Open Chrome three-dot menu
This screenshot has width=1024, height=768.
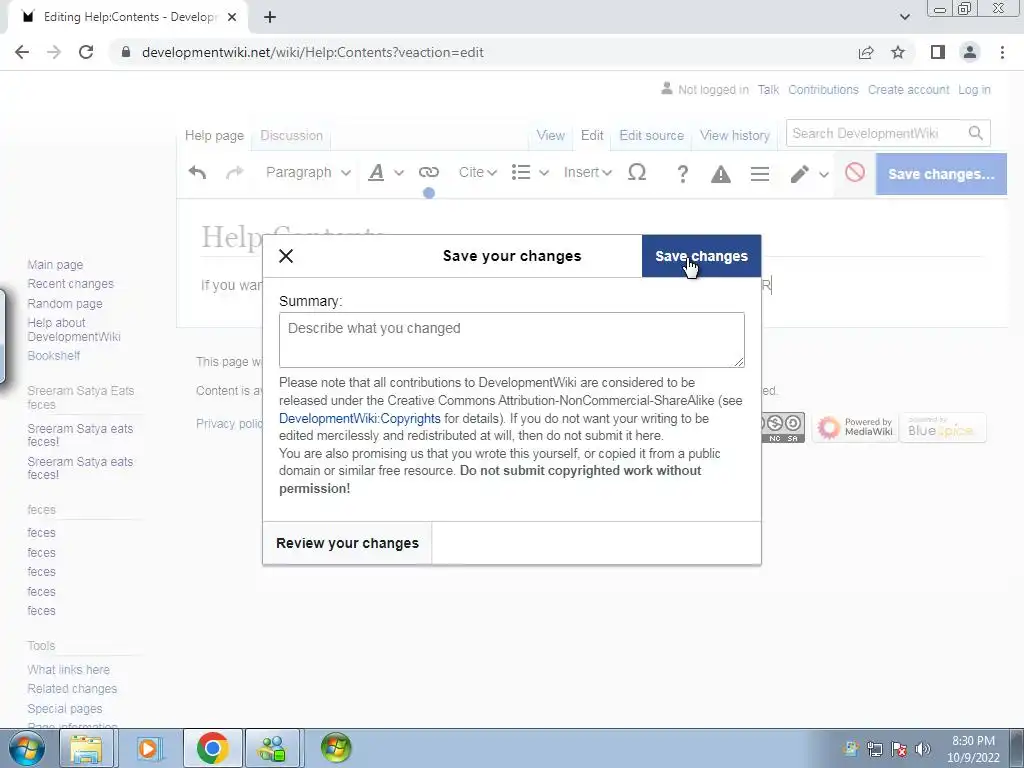pyautogui.click(x=1002, y=52)
